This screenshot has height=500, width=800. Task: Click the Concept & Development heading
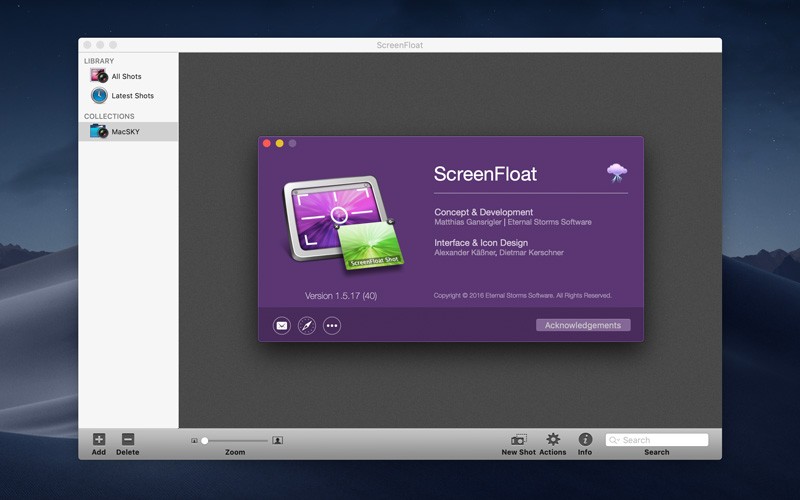(484, 212)
